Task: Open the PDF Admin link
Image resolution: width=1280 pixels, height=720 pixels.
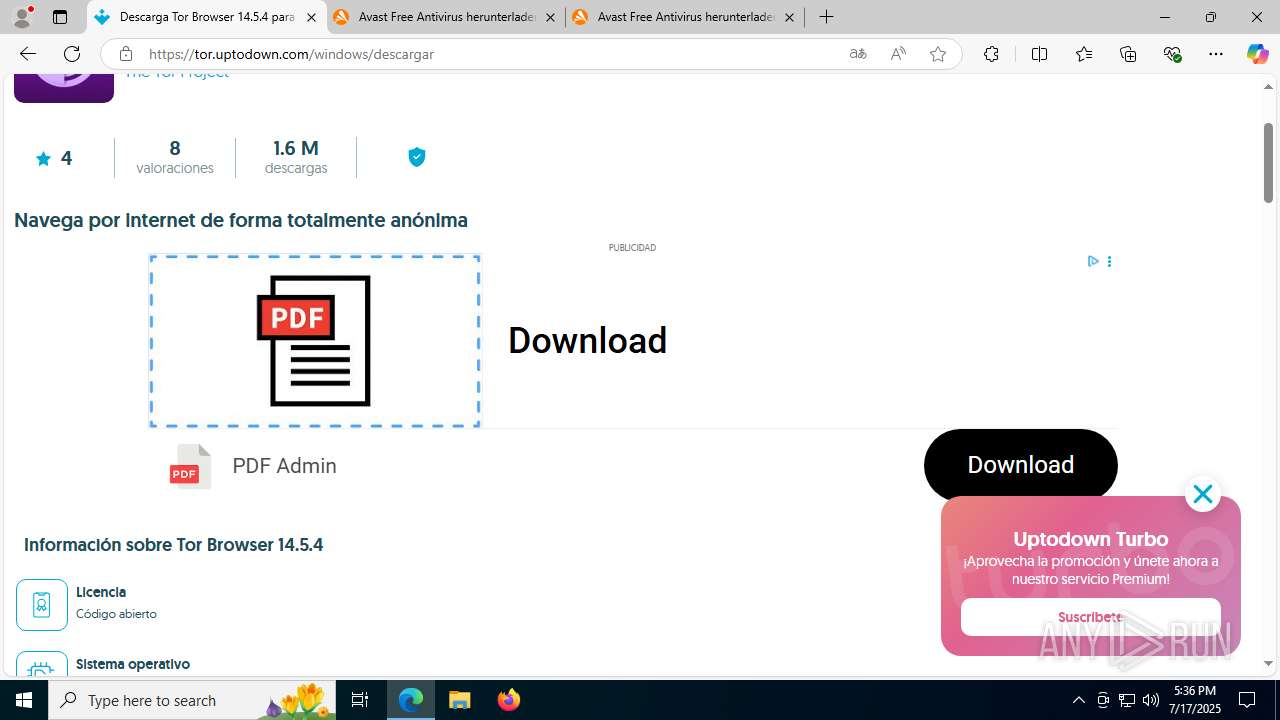Action: [x=284, y=466]
